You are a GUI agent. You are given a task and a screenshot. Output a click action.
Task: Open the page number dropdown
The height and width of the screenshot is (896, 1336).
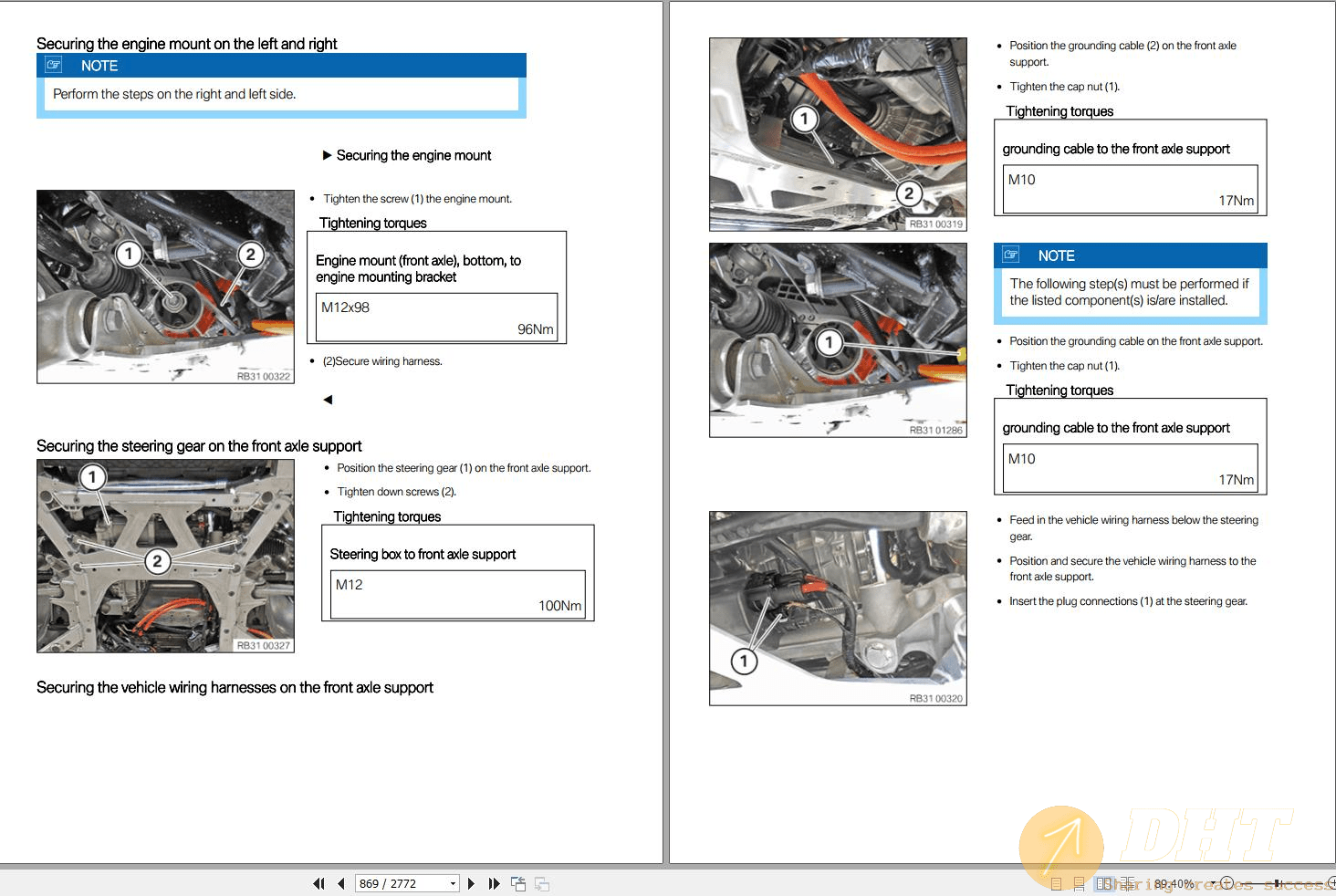coord(453,883)
